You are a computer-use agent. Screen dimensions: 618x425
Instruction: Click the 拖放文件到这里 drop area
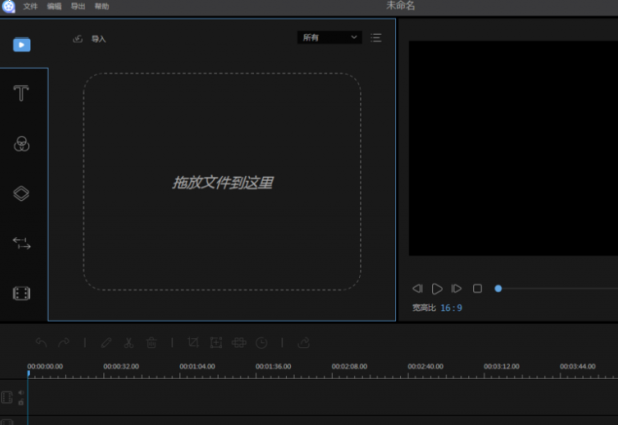click(x=222, y=182)
